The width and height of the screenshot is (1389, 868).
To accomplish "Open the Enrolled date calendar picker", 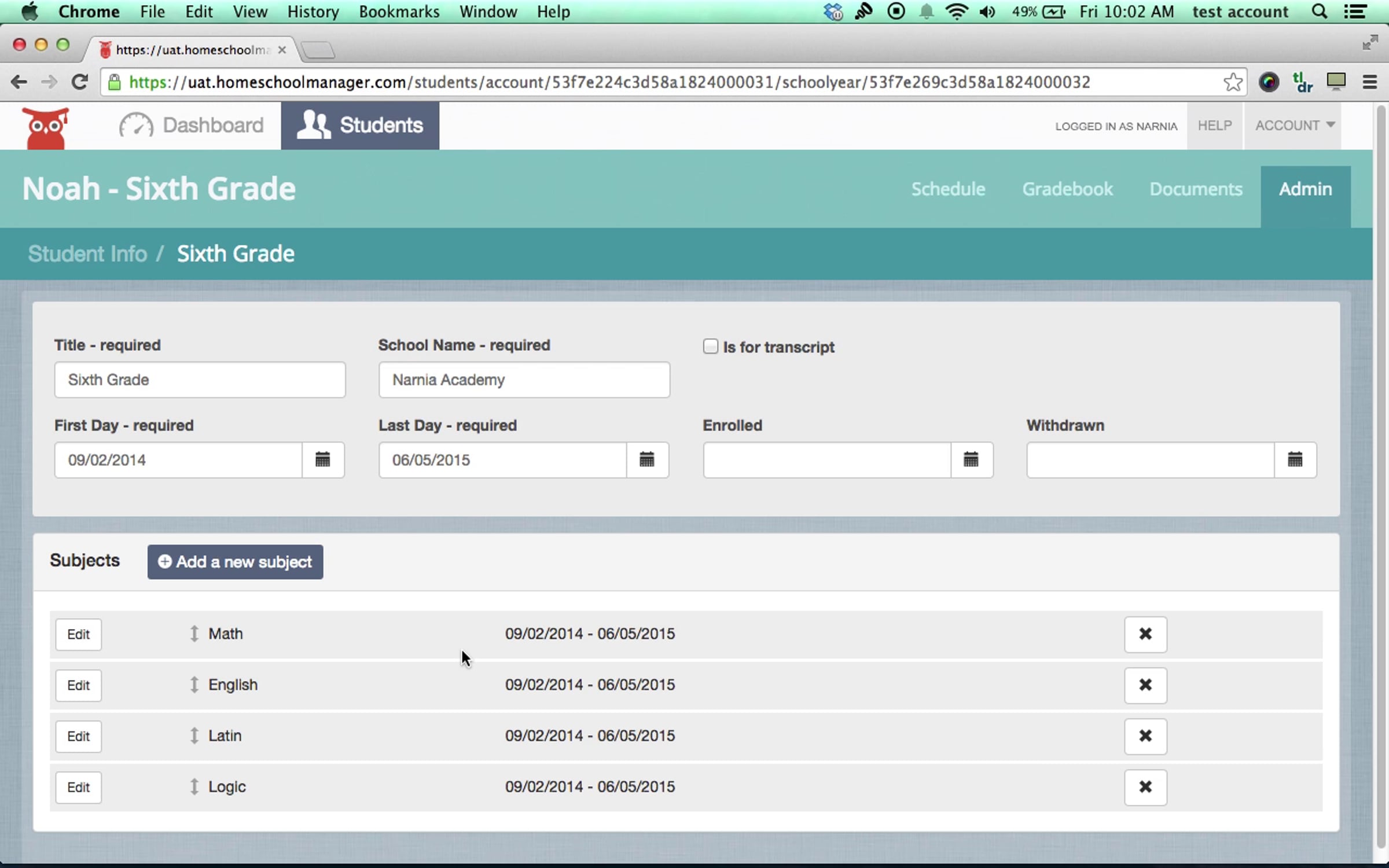I will pyautogui.click(x=971, y=460).
